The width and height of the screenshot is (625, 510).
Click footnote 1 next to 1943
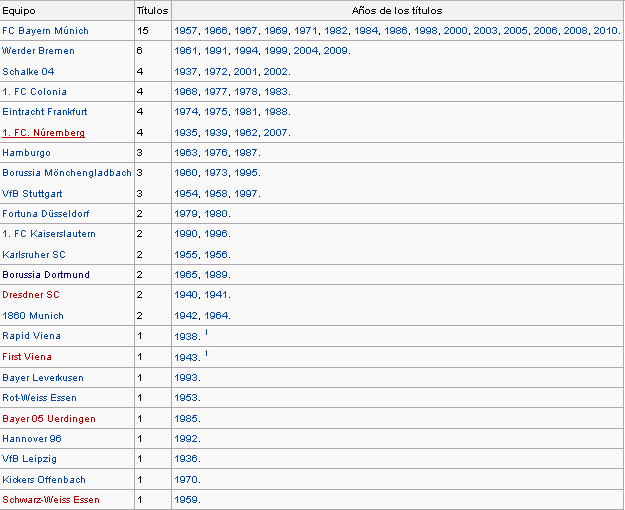[206, 353]
